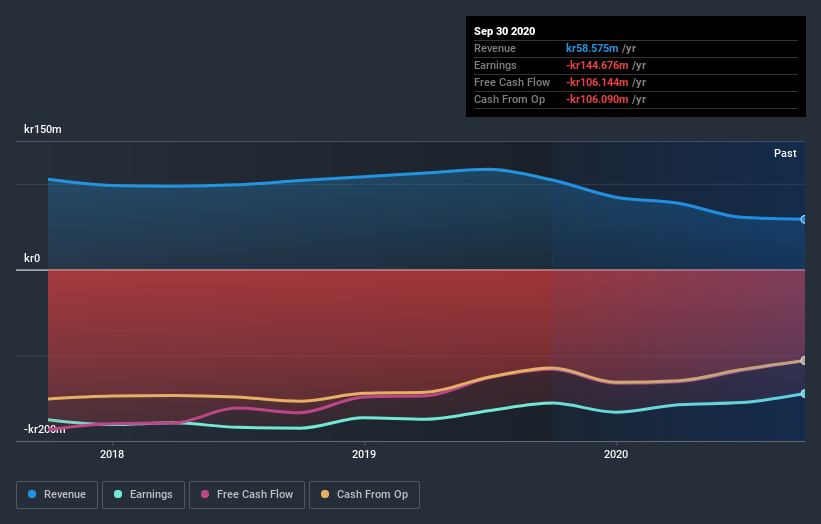
Task: Click the Free Cash Flow label in tooltip
Action: (512, 82)
